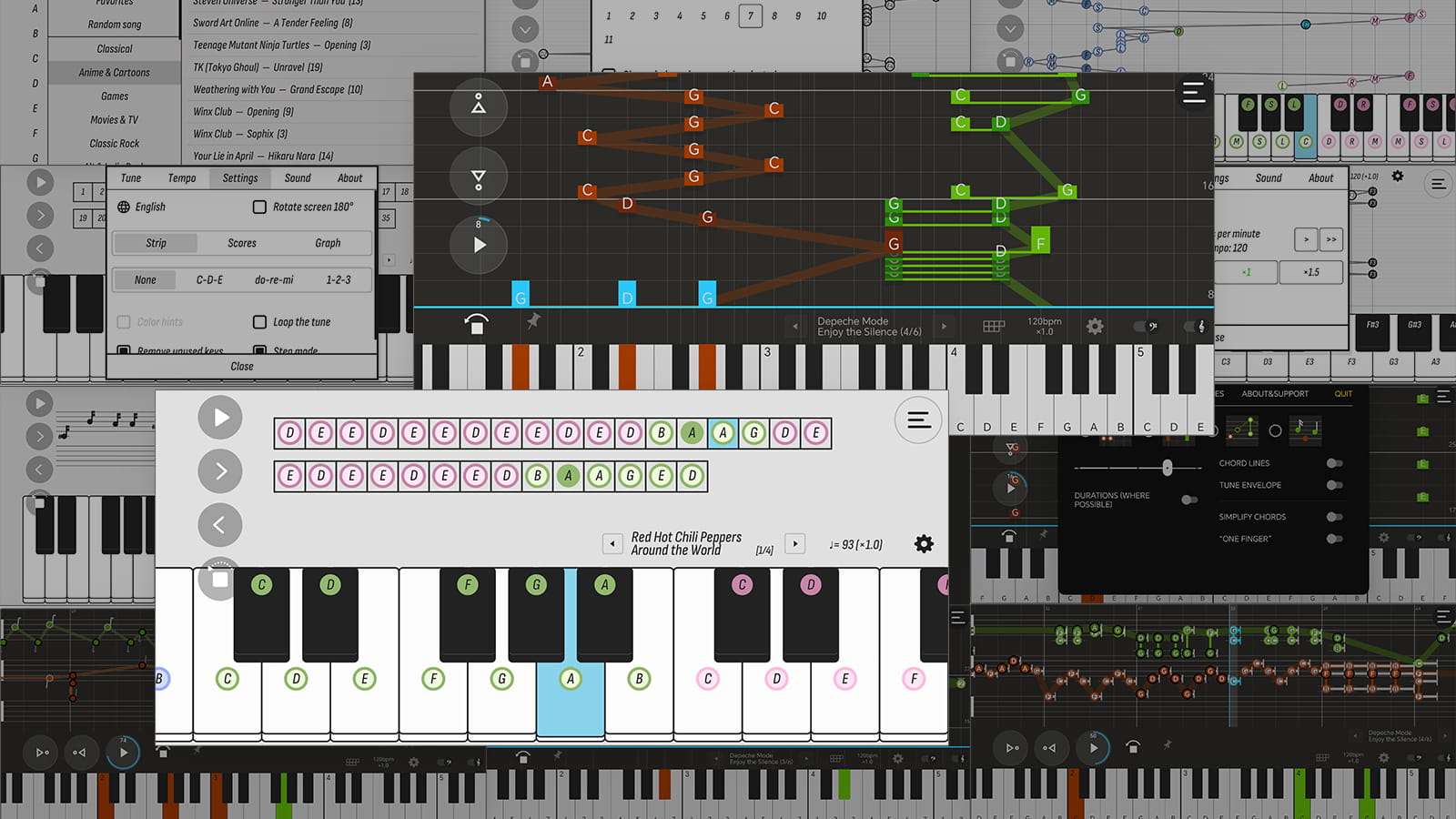
Task: Turn on the "One Finger" switch
Action: coord(1335,539)
